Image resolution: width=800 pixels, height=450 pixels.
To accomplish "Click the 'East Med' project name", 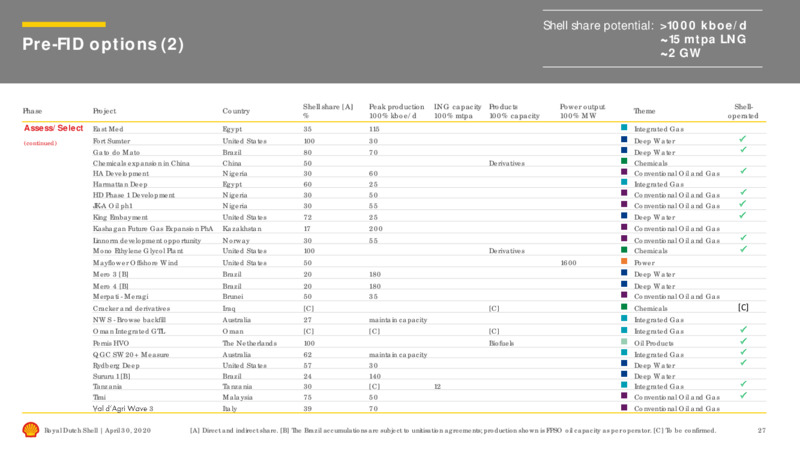I will 108,130.
